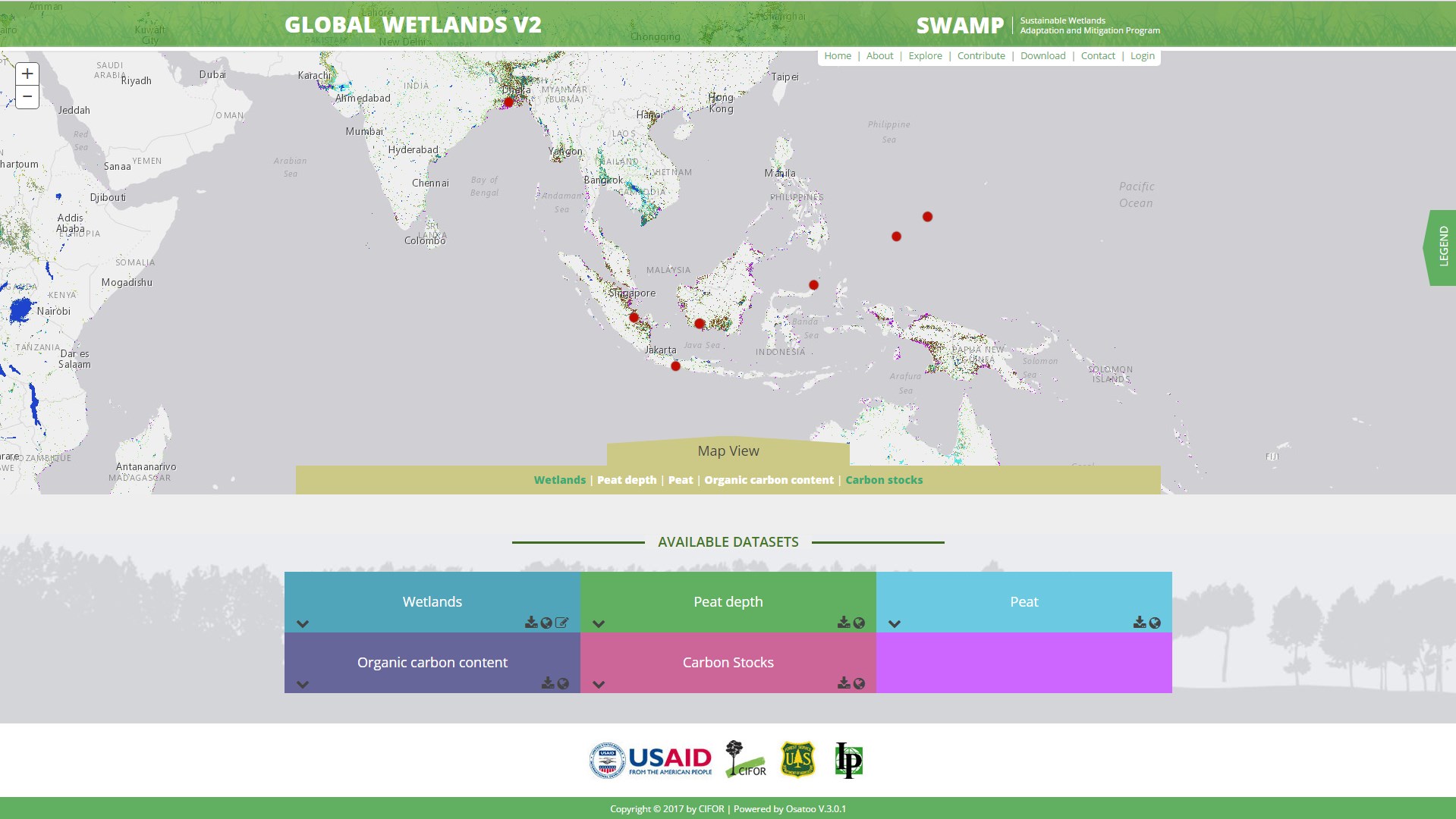Open the Contact menu item
The width and height of the screenshot is (1456, 819).
1098,56
